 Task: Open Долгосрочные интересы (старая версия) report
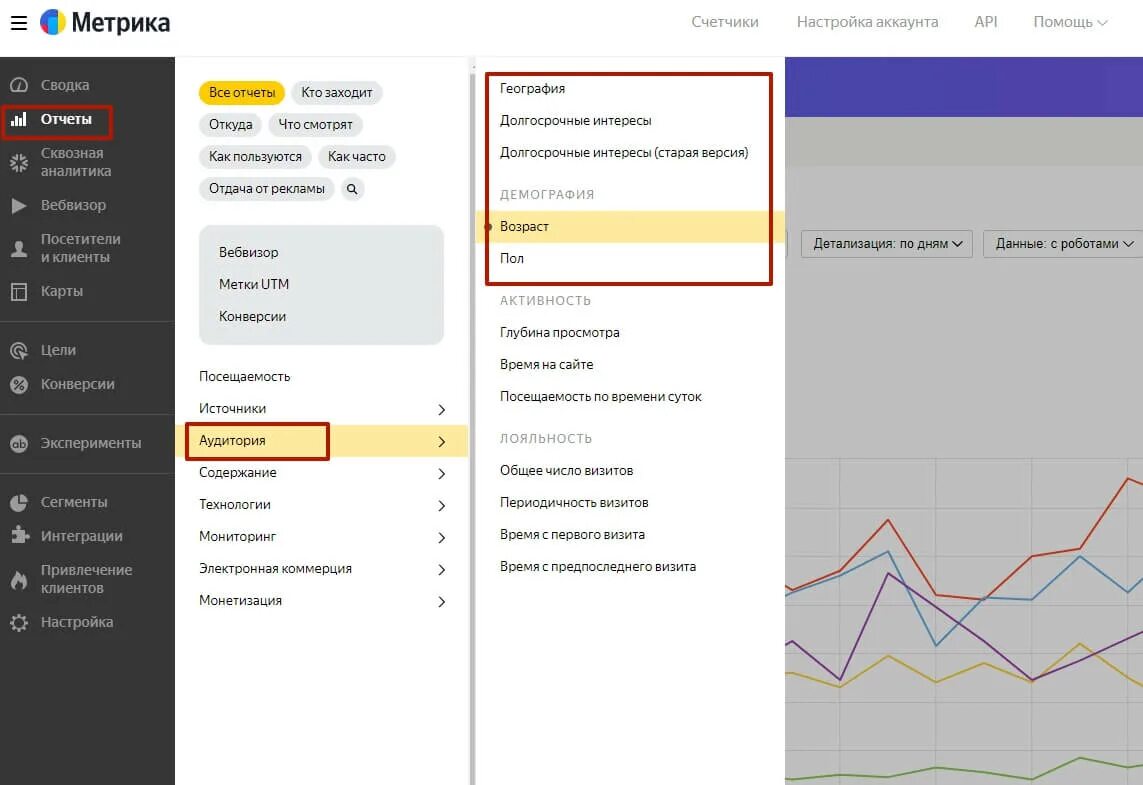[x=624, y=152]
